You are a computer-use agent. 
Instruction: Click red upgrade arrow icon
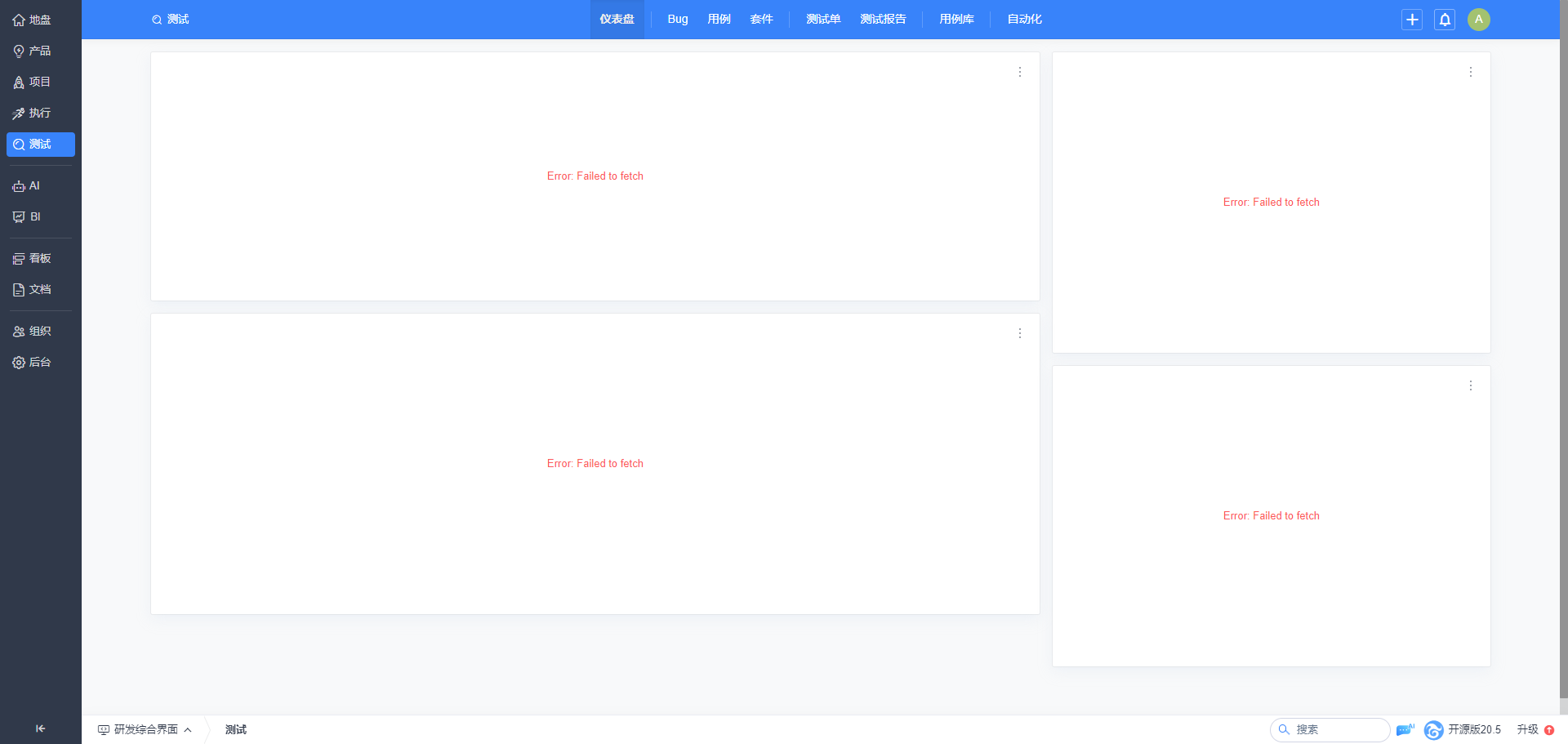(x=1549, y=730)
